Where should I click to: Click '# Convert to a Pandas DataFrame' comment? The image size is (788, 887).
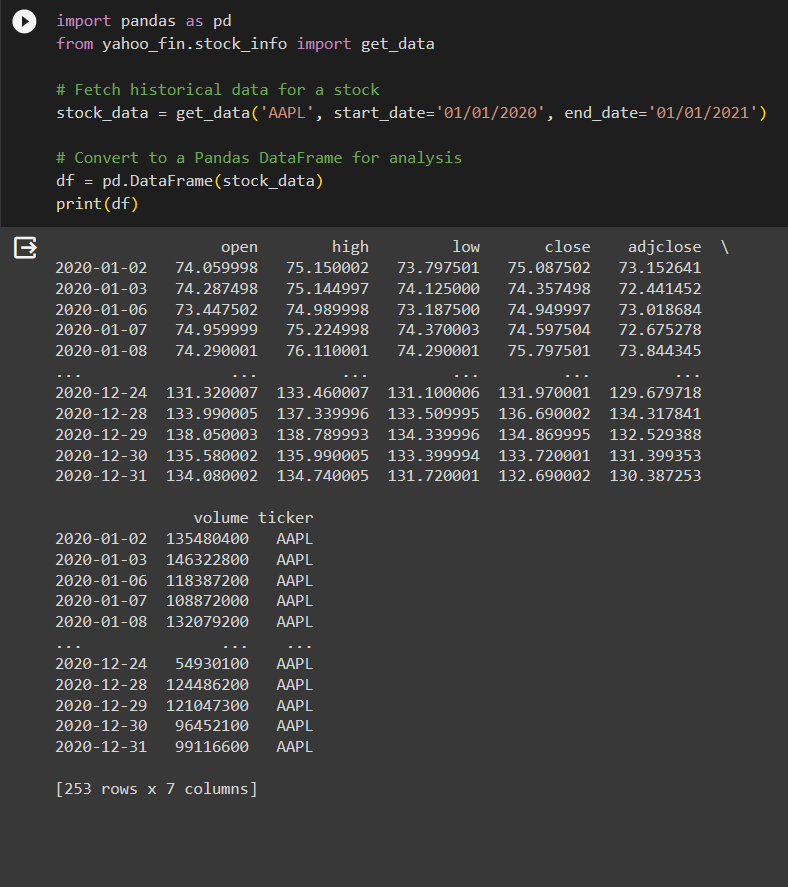[x=259, y=158]
